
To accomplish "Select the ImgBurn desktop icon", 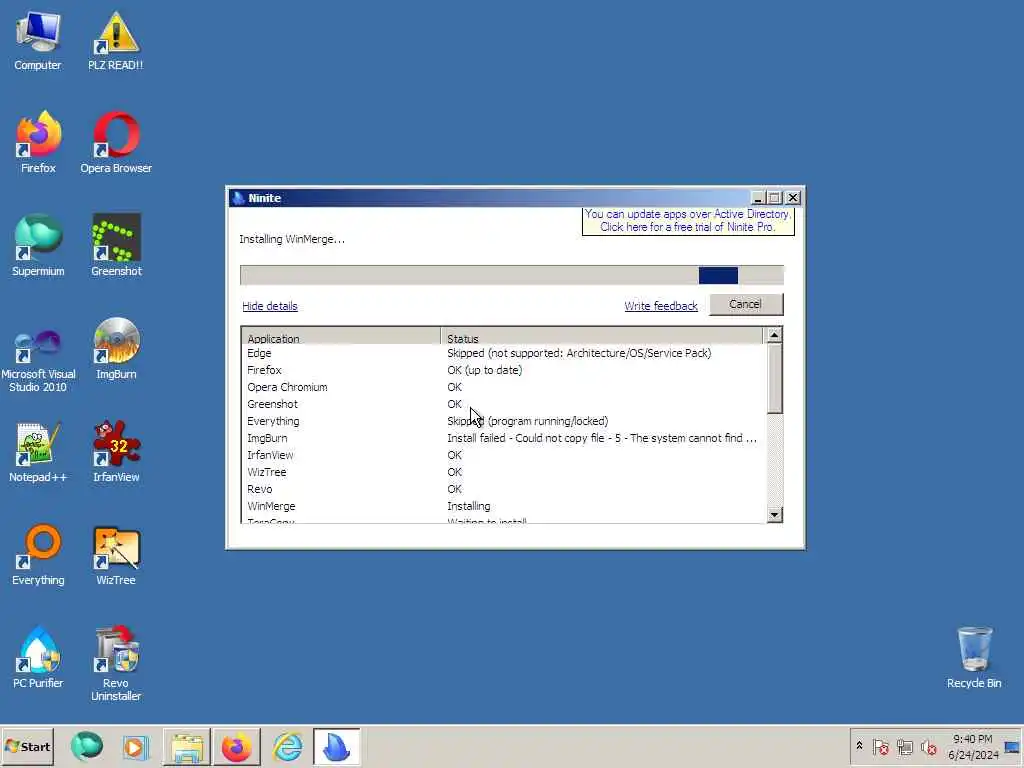I will (116, 349).
